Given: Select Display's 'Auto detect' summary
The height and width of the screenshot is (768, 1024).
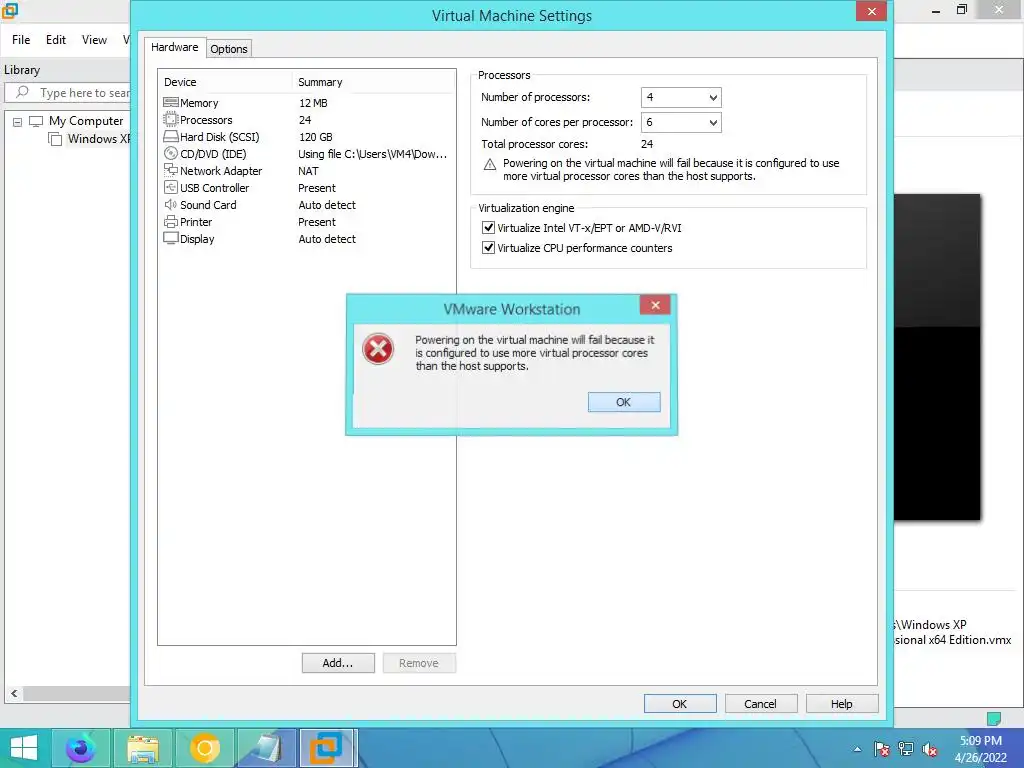Looking at the screenshot, I should (327, 238).
